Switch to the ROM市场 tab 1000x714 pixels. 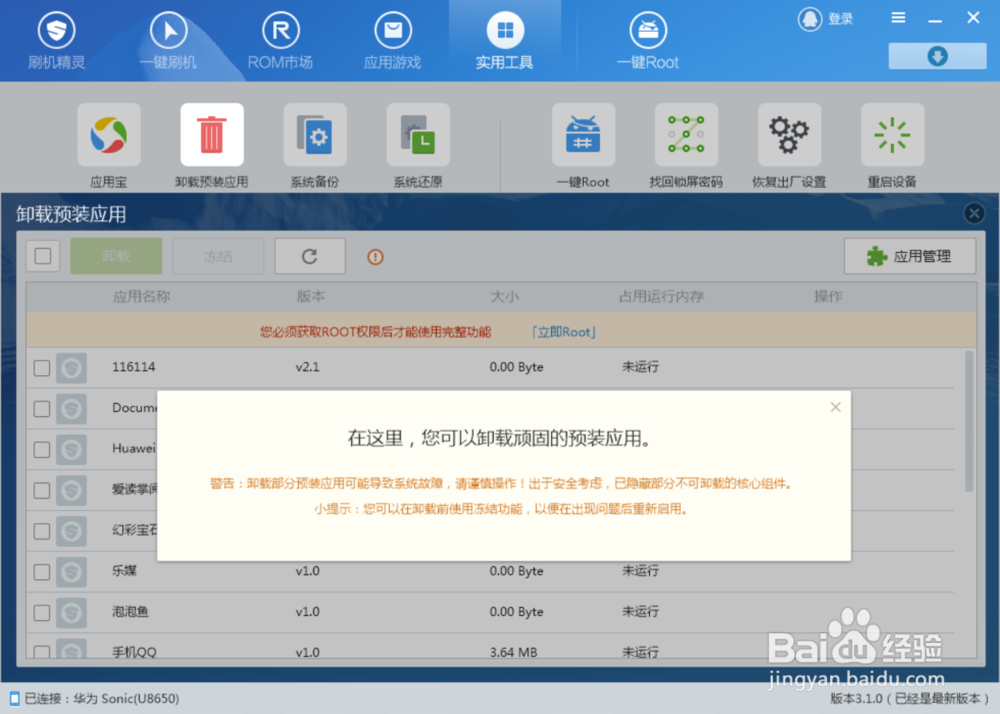pyautogui.click(x=280, y=40)
